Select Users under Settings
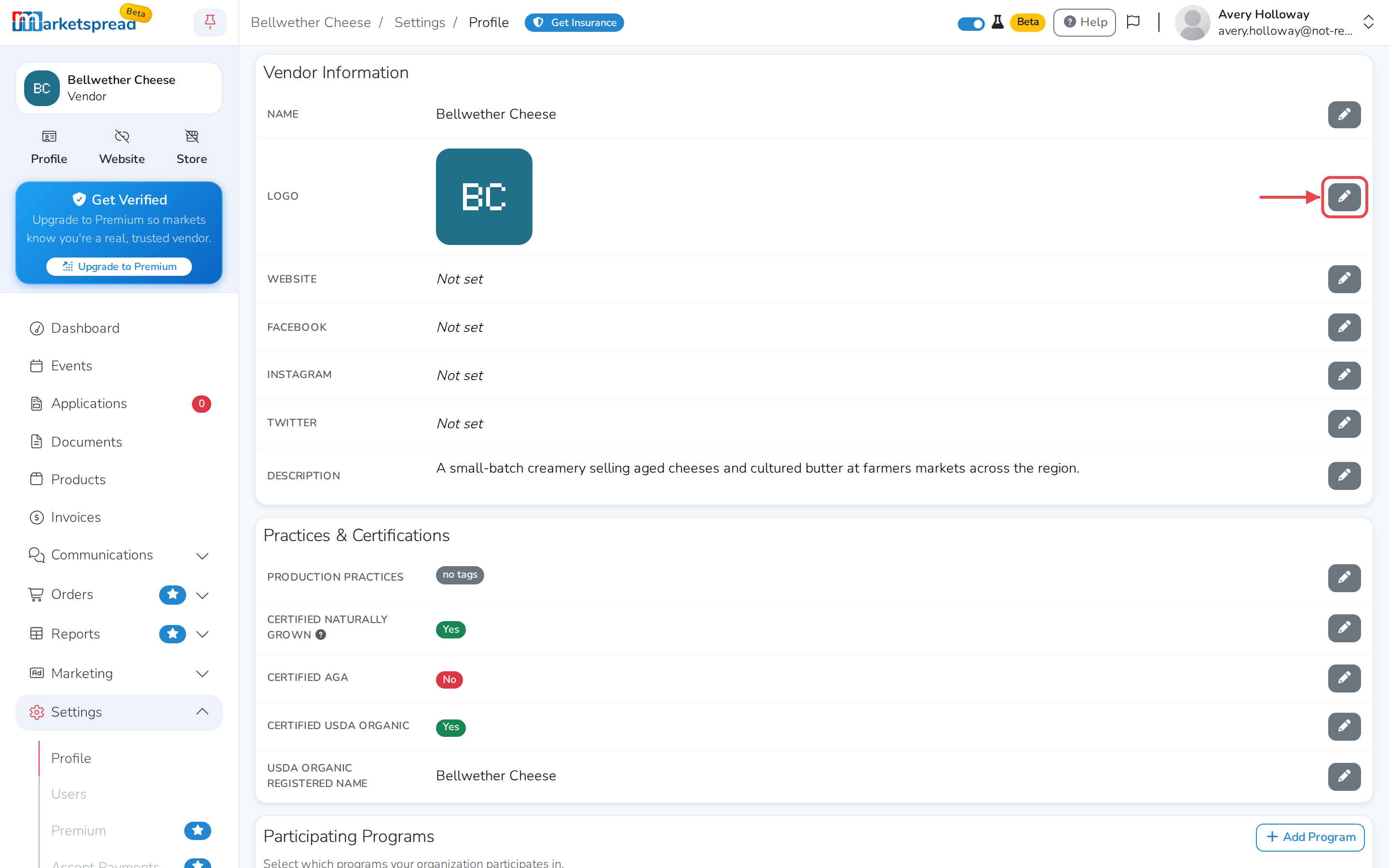 pos(69,794)
